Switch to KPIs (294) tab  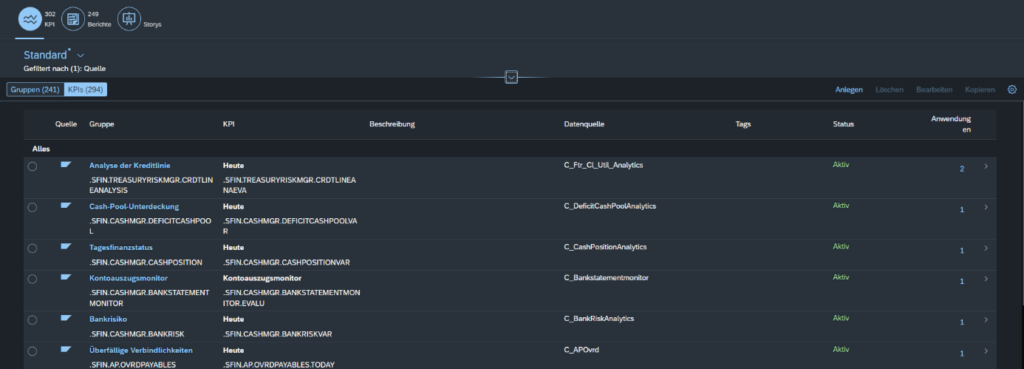(x=85, y=89)
